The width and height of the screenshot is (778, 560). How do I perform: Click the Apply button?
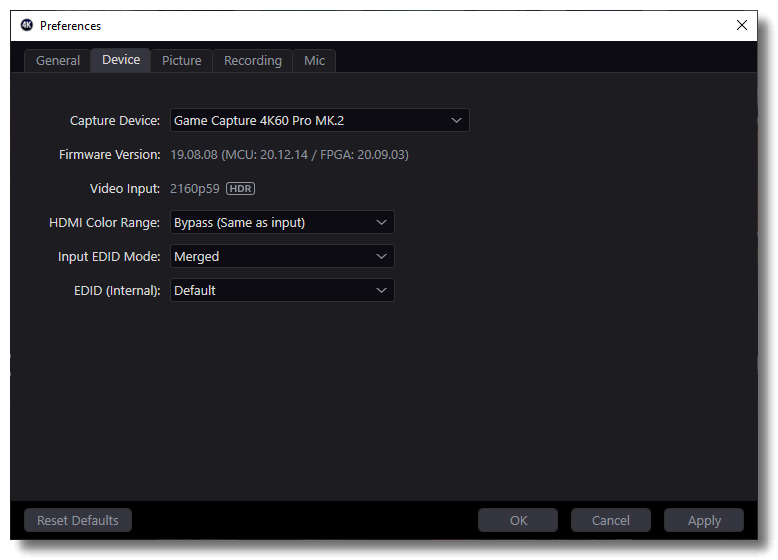(704, 520)
